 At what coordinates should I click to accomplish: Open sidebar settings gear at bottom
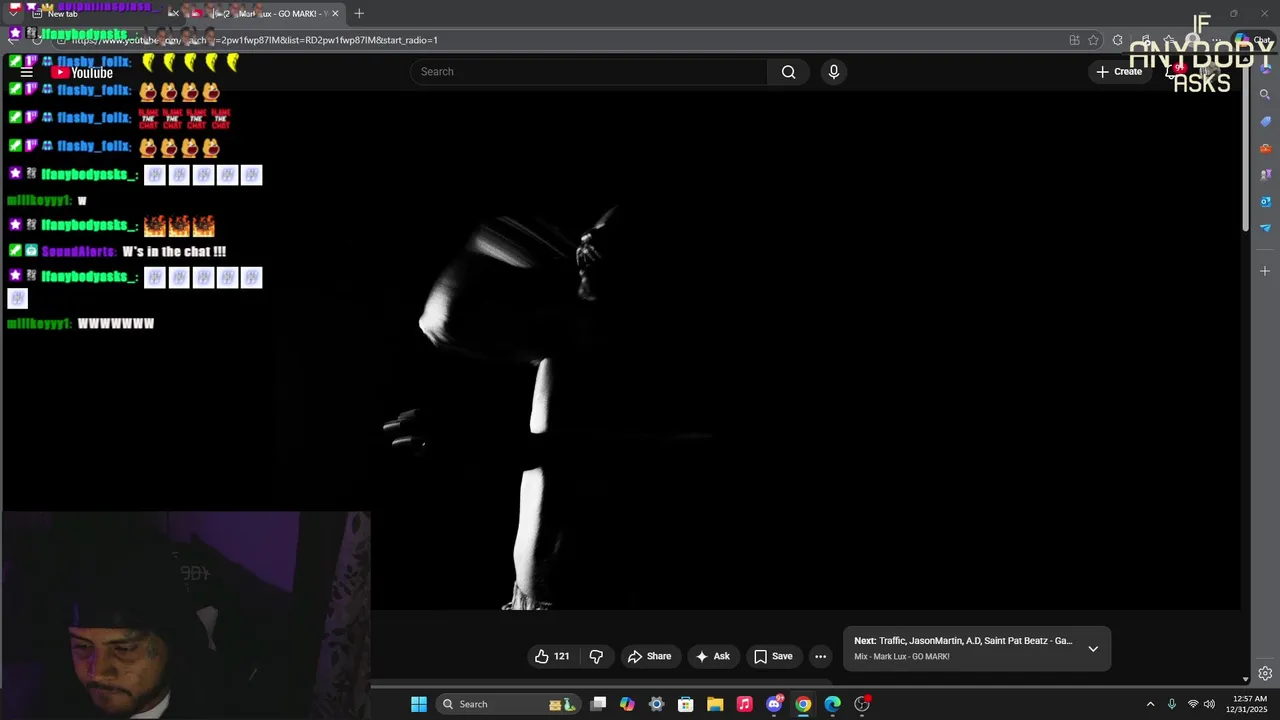(1265, 673)
